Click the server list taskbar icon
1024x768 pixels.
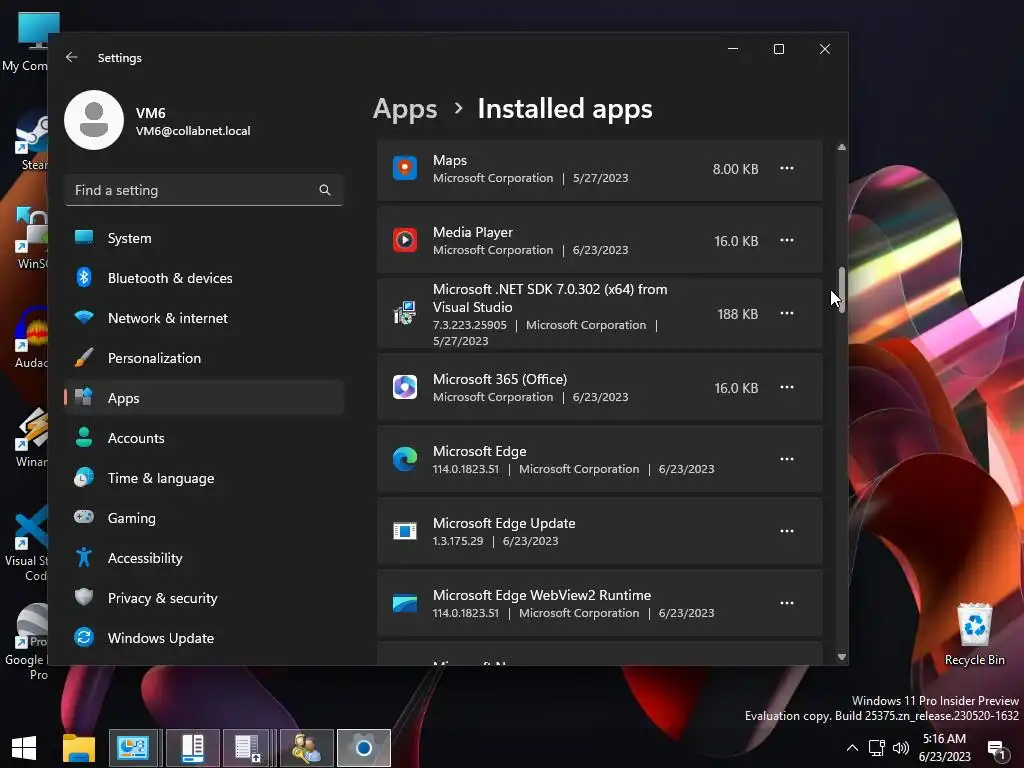coord(248,748)
